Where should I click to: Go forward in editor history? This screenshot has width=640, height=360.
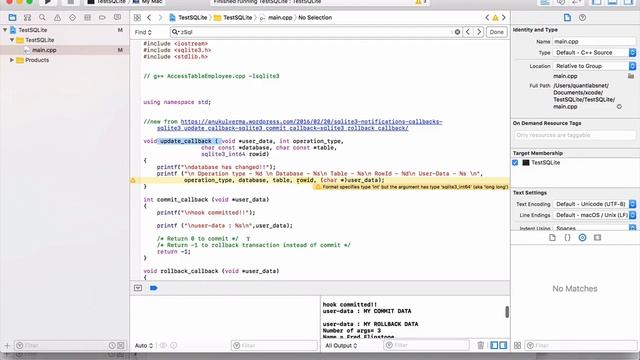[160, 18]
